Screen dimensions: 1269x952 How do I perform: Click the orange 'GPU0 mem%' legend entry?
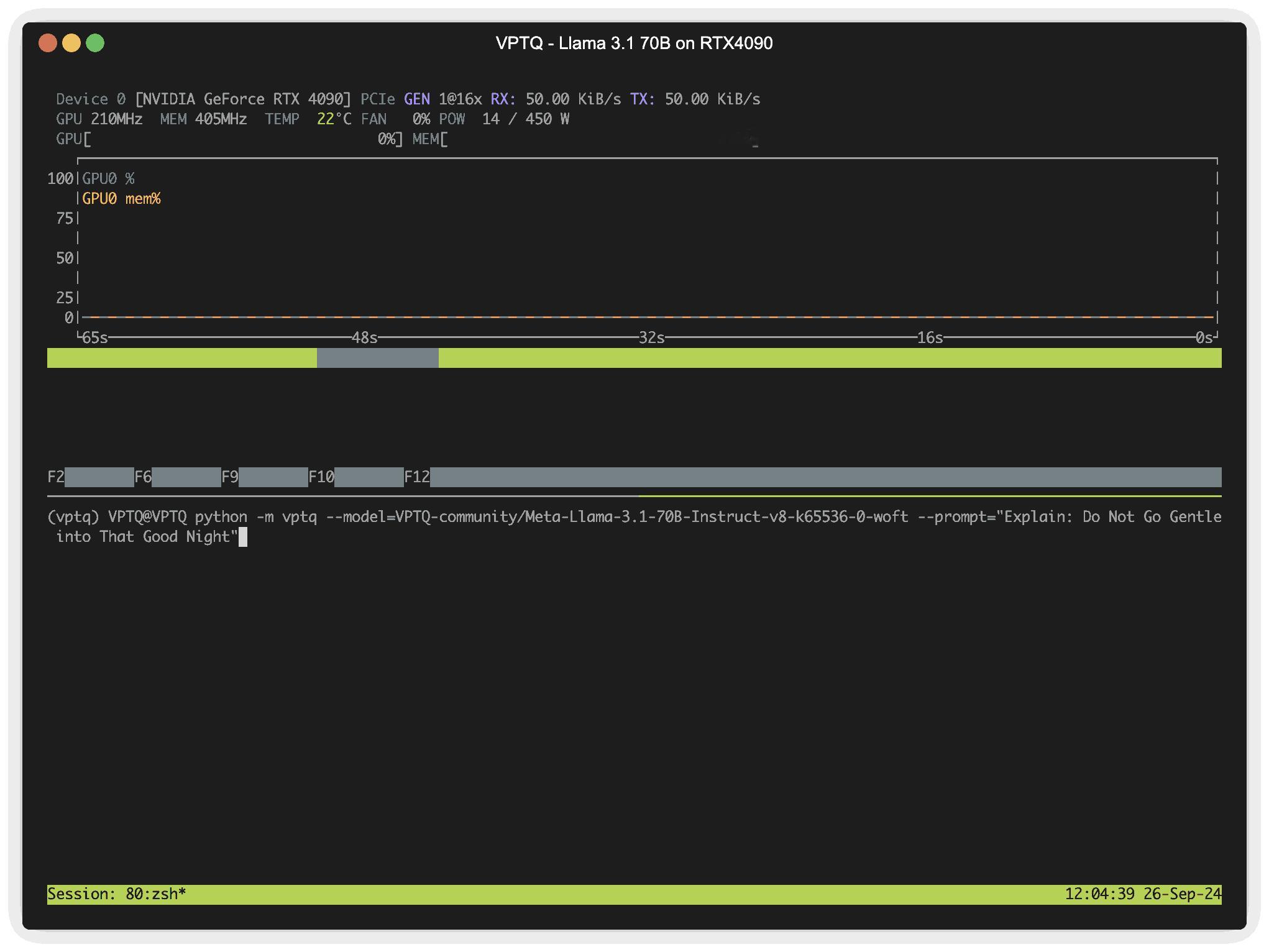(121, 199)
